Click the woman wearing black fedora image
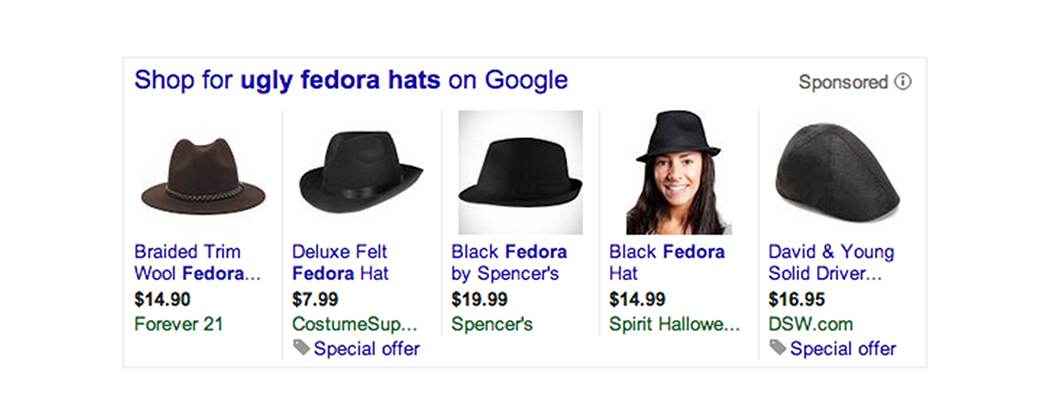The width and height of the screenshot is (1050, 420). click(x=678, y=172)
